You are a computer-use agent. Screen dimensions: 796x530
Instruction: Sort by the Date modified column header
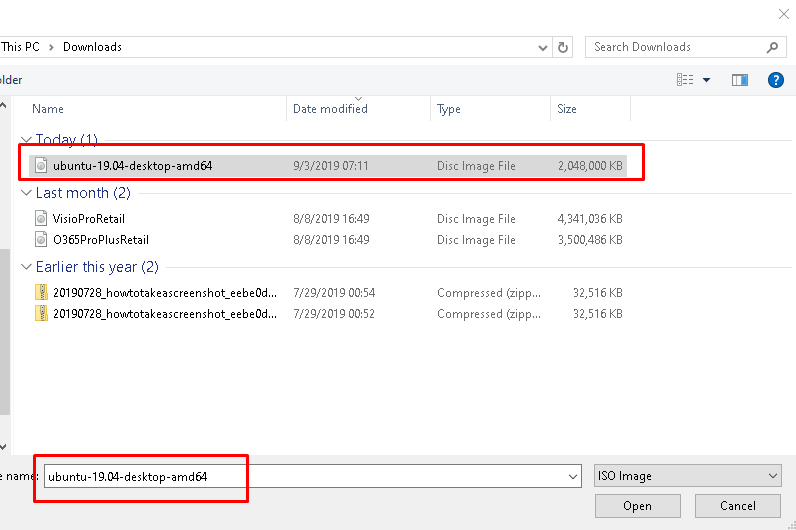330,109
